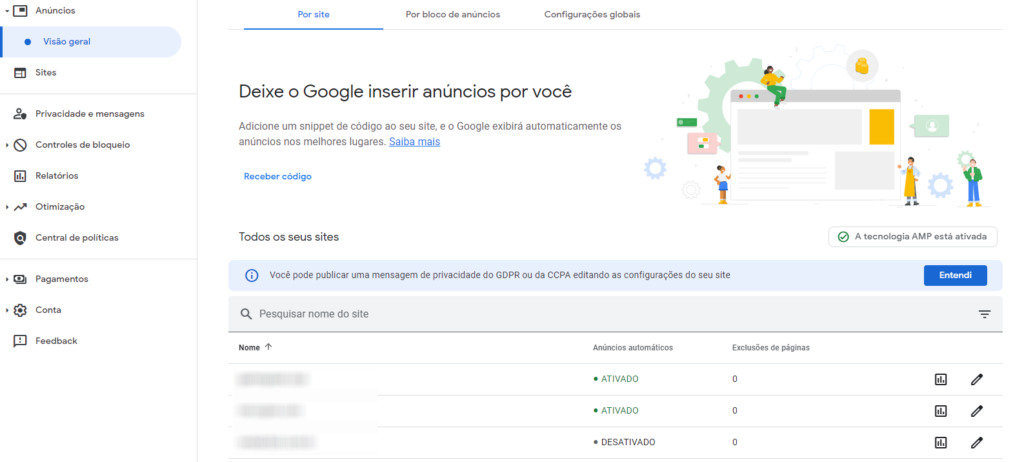This screenshot has height=462, width=1024.
Task: Open report icon for DESATIVADO site
Action: pyautogui.click(x=940, y=442)
